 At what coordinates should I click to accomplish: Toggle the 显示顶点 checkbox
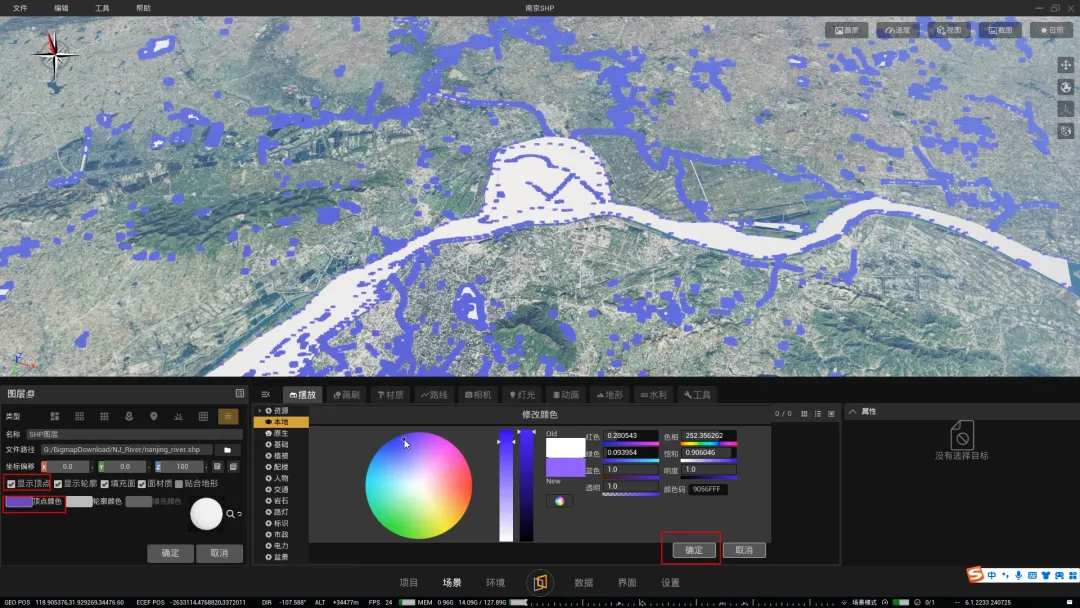tap(11, 484)
